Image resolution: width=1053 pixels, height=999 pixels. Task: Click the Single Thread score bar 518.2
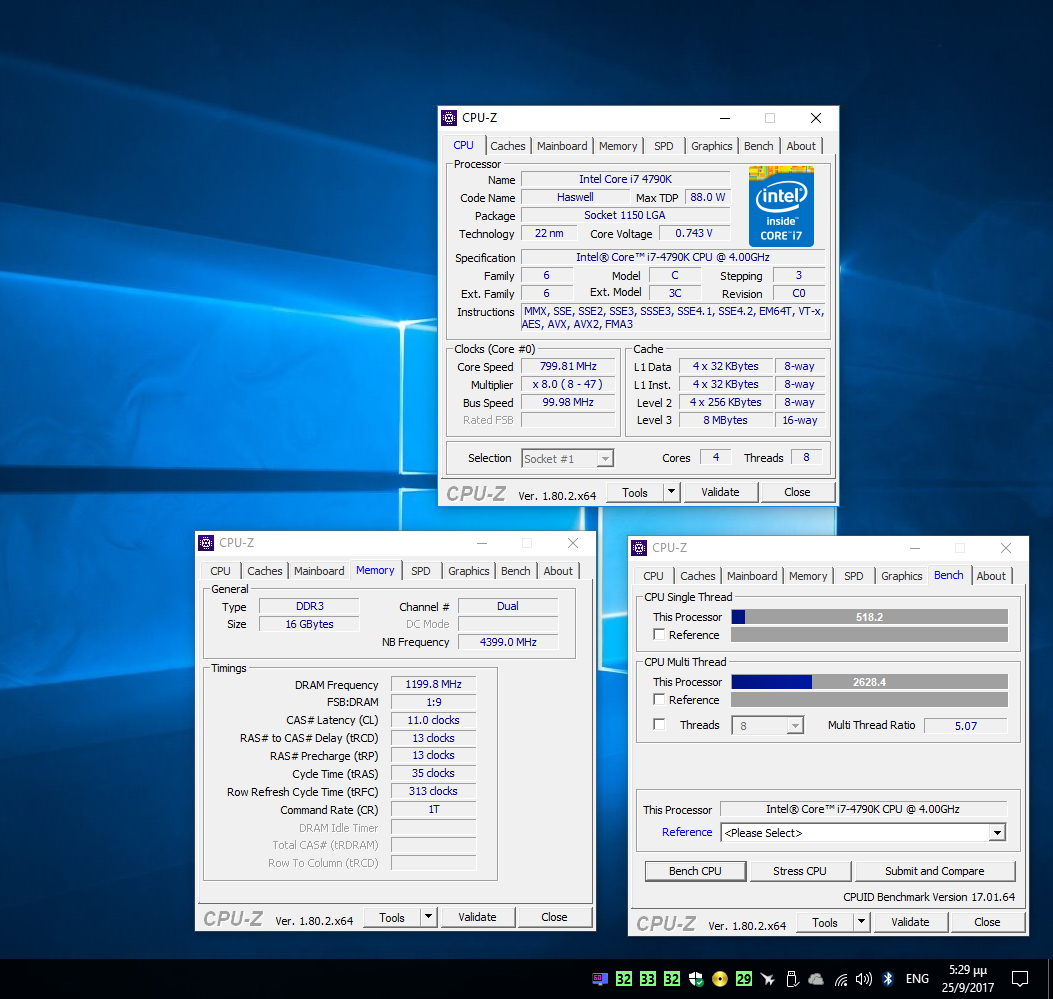click(x=869, y=617)
